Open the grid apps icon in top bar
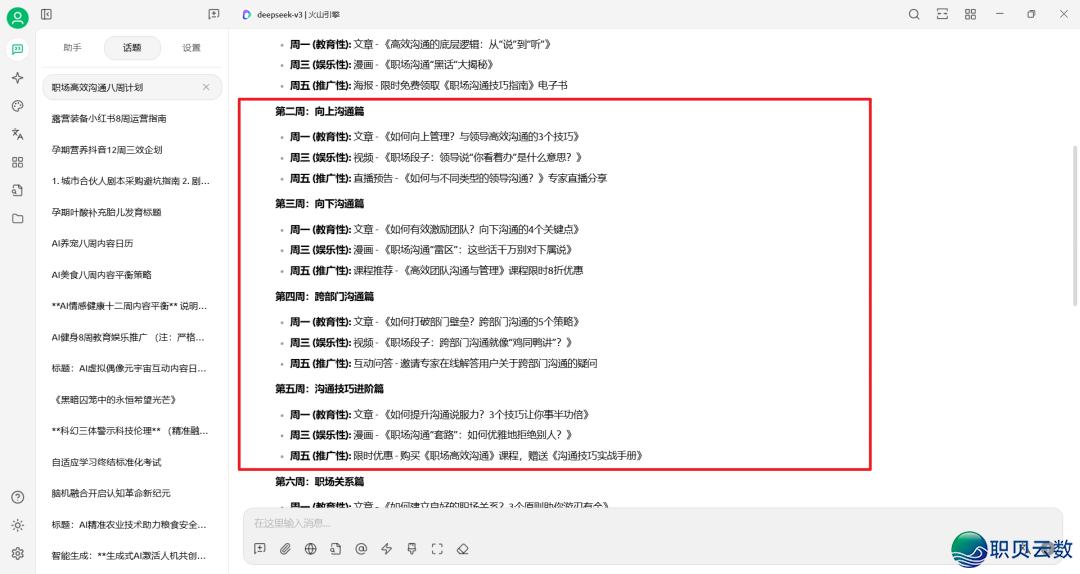The width and height of the screenshot is (1080, 574). point(970,14)
